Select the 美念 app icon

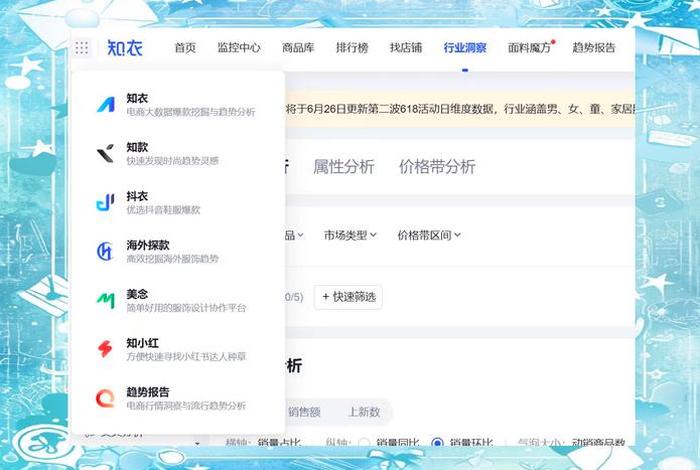coord(106,300)
